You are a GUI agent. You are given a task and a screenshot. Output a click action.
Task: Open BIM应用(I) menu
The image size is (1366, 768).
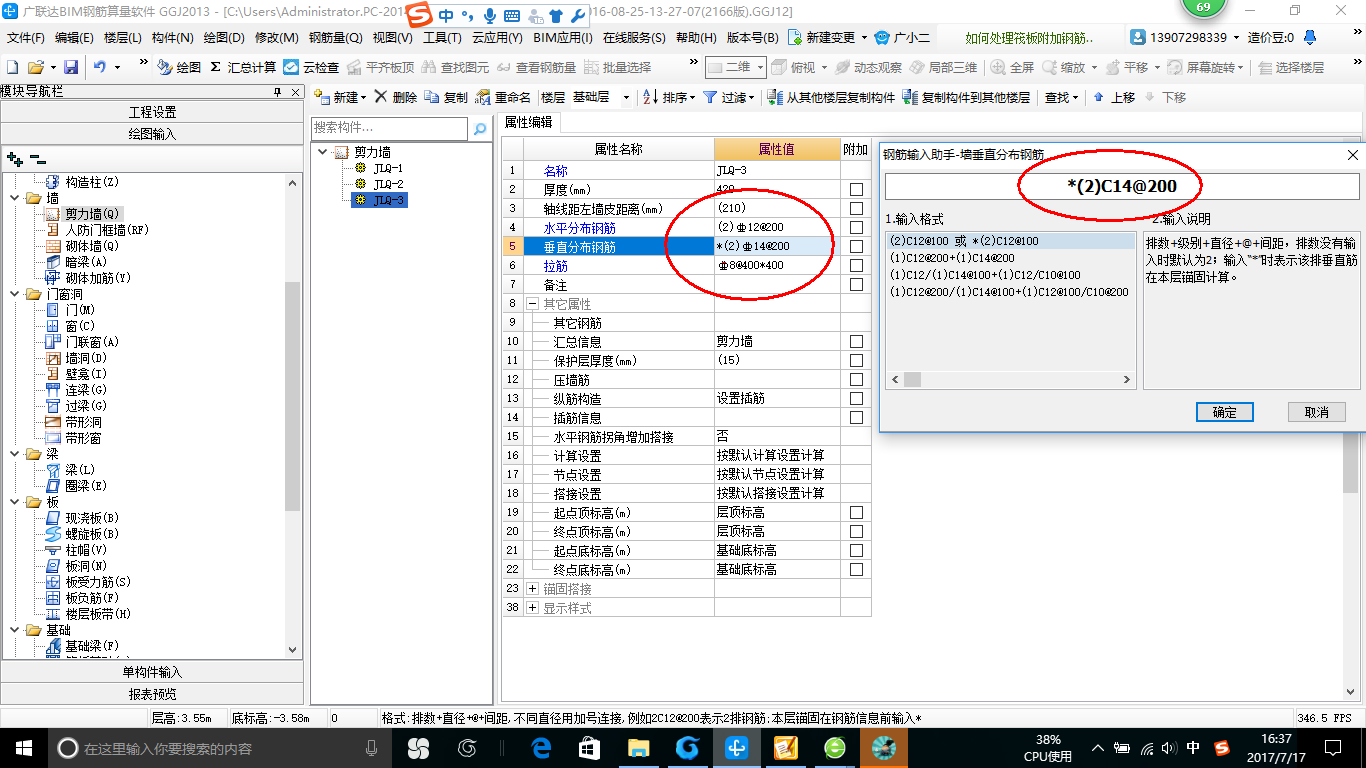coord(562,38)
